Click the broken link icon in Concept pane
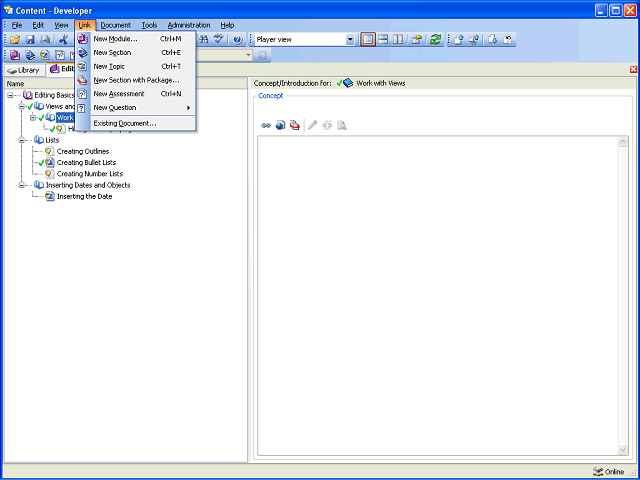Image resolution: width=640 pixels, height=480 pixels. tap(327, 125)
